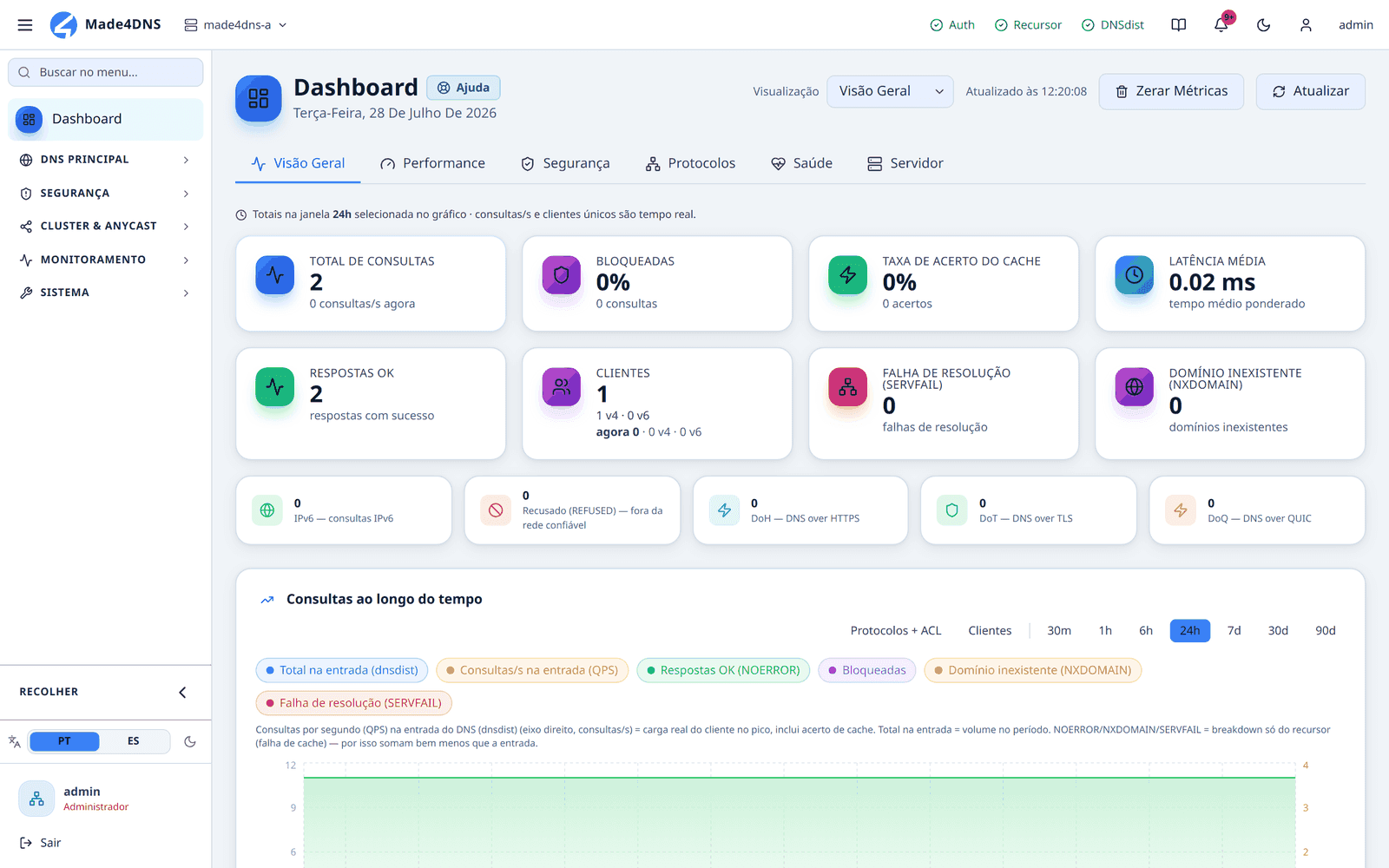Switch language to ES
Viewport: 1389px width, 868px height.
(134, 741)
